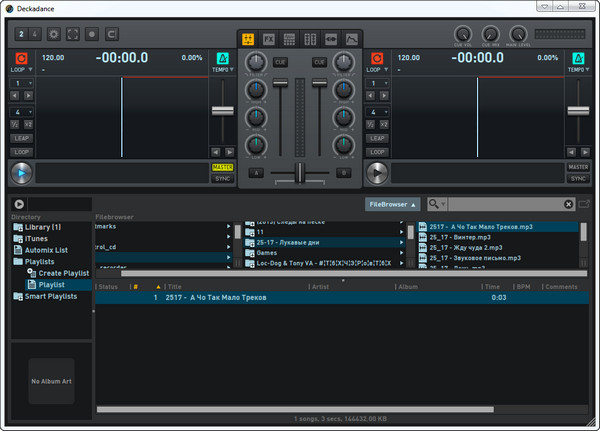Viewport: 600px width, 431px height.
Task: Click the fullscreen icon in top toolbar
Action: pyautogui.click(x=73, y=34)
